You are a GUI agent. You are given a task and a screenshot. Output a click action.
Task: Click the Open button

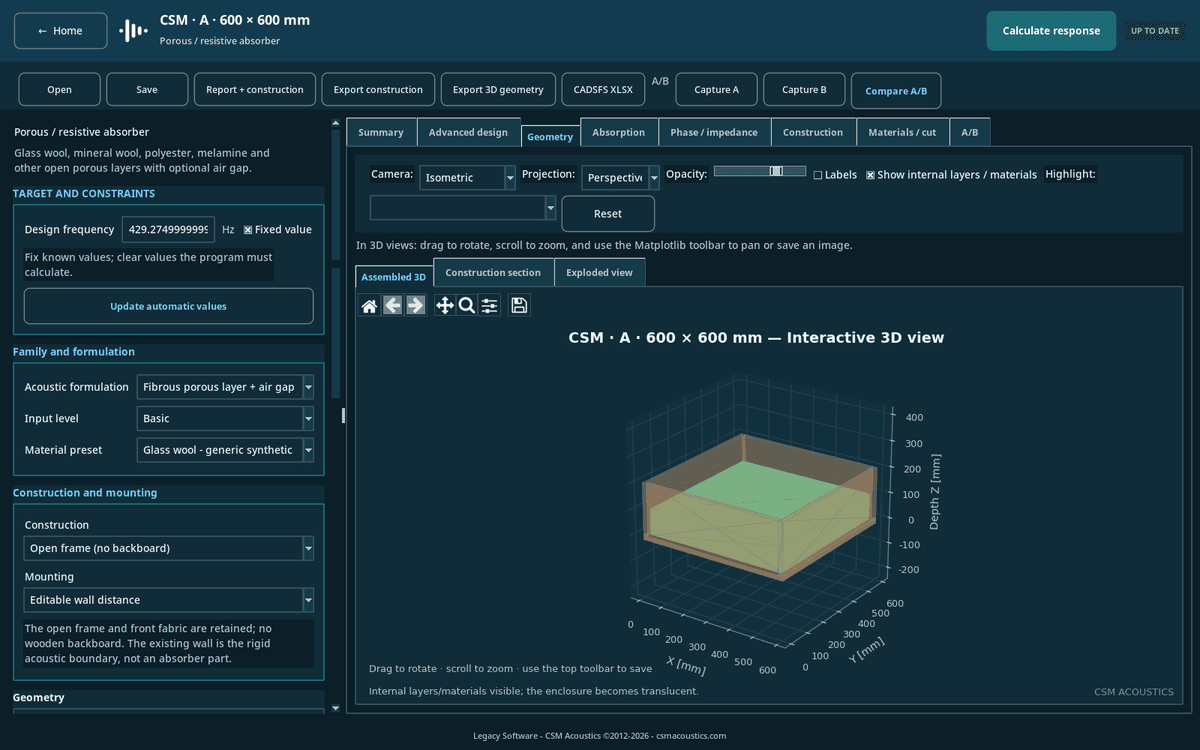(59, 90)
